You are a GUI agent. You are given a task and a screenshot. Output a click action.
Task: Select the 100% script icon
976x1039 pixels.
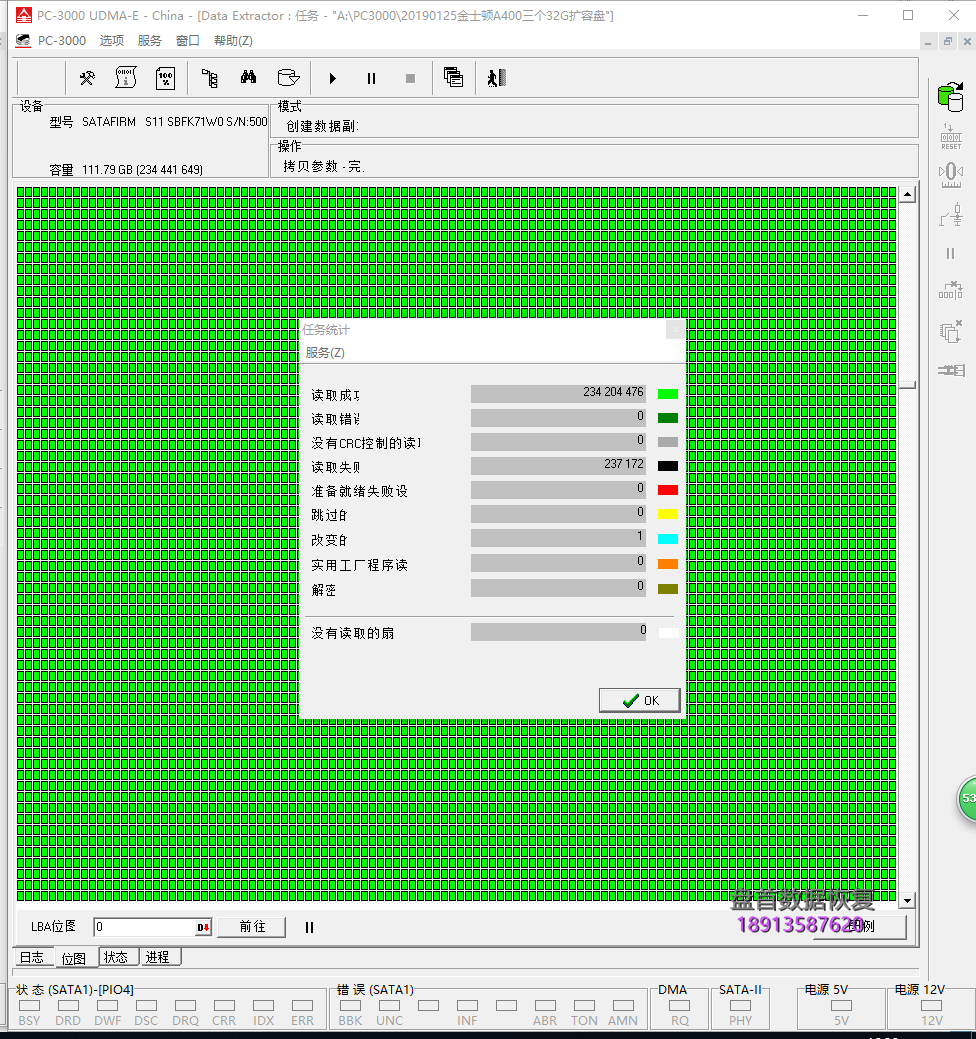click(x=165, y=77)
